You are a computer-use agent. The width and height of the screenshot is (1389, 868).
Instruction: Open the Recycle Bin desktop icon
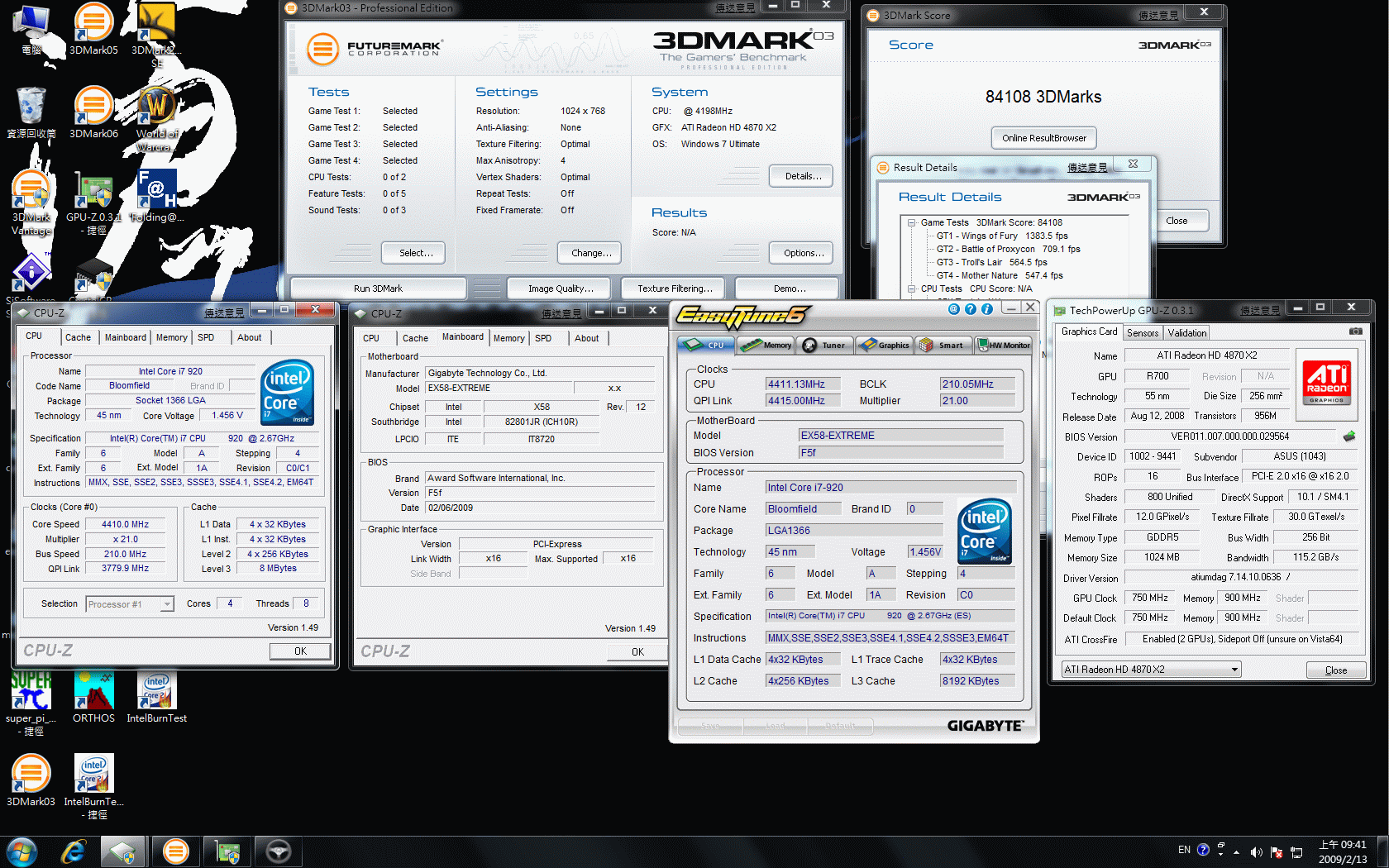pos(31,112)
